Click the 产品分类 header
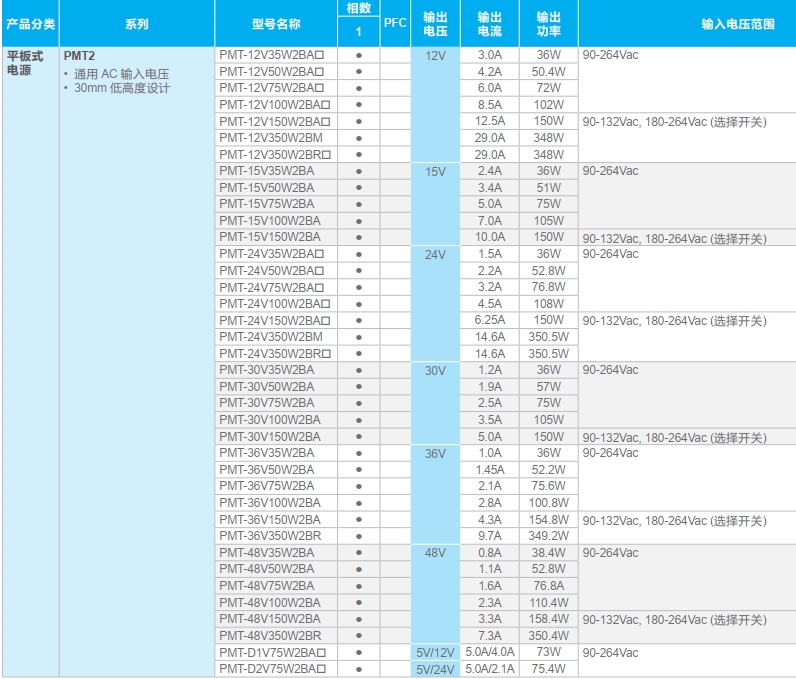Screen dimensions: 796x679 [30, 24]
